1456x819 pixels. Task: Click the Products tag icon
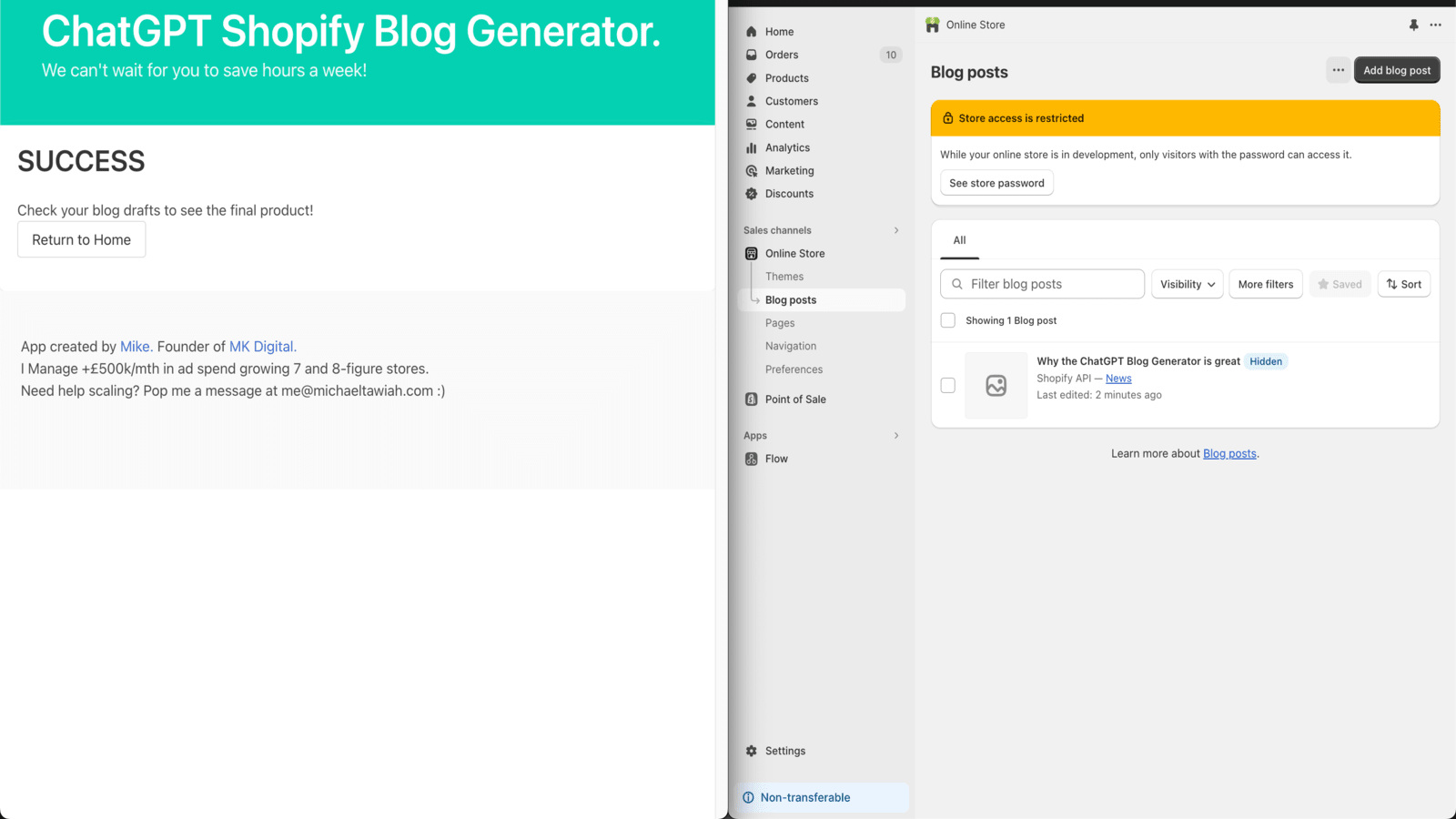(752, 78)
